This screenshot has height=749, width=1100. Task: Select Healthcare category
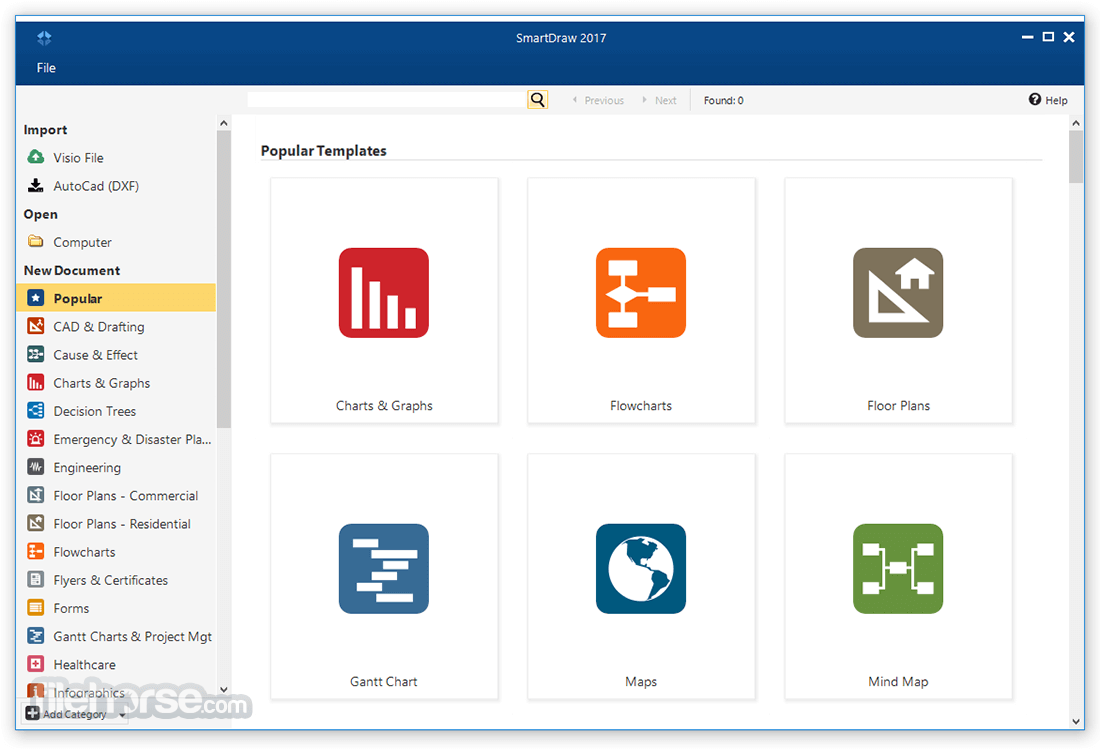pyautogui.click(x=116, y=664)
